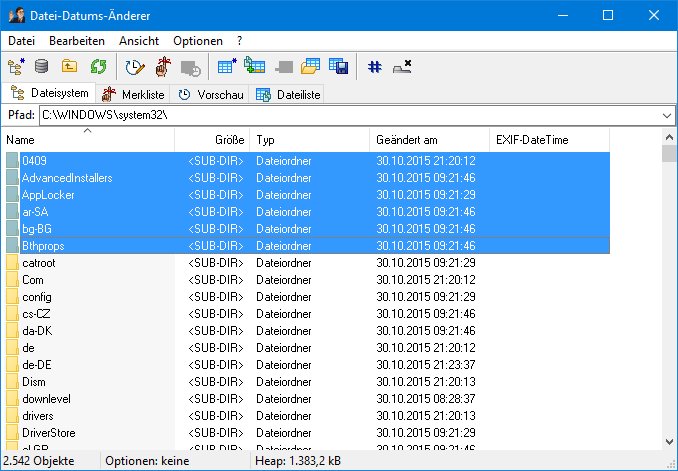Open the Optionen menu
Screen dimensions: 678x471
tap(198, 41)
